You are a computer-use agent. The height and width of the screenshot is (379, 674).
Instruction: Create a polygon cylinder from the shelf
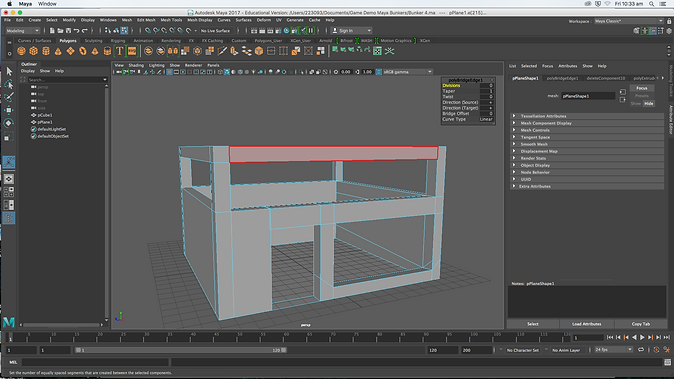click(46, 51)
